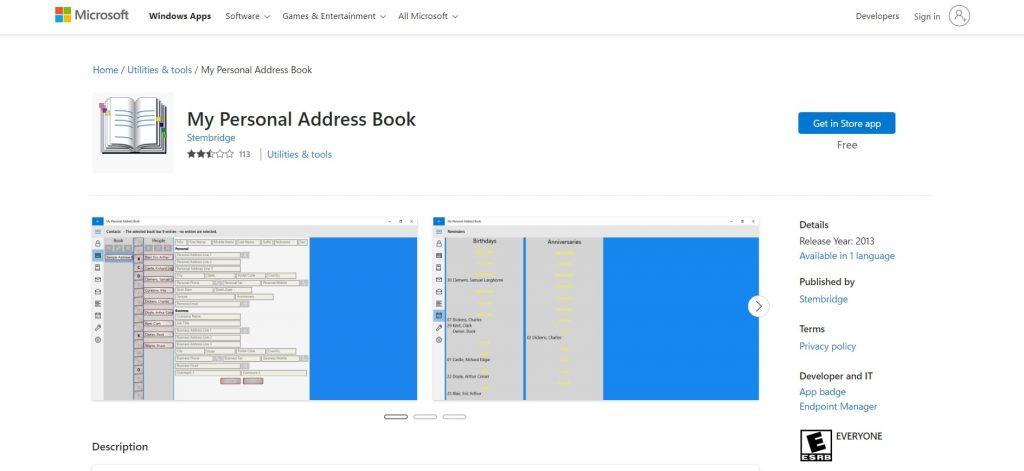Click the 113 ratings count
This screenshot has height=471, width=1024.
[244, 155]
